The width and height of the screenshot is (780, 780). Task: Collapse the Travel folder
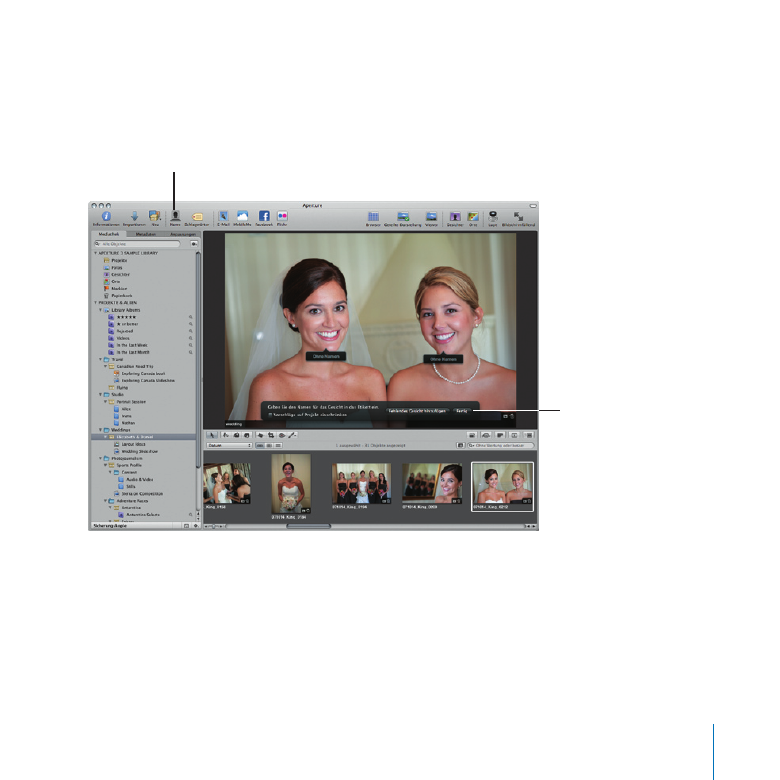100,359
